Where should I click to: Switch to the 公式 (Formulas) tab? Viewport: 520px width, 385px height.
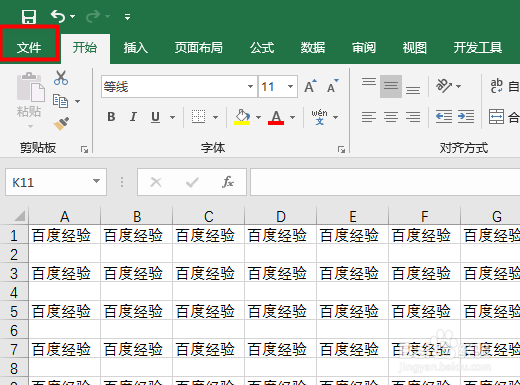pyautogui.click(x=262, y=47)
